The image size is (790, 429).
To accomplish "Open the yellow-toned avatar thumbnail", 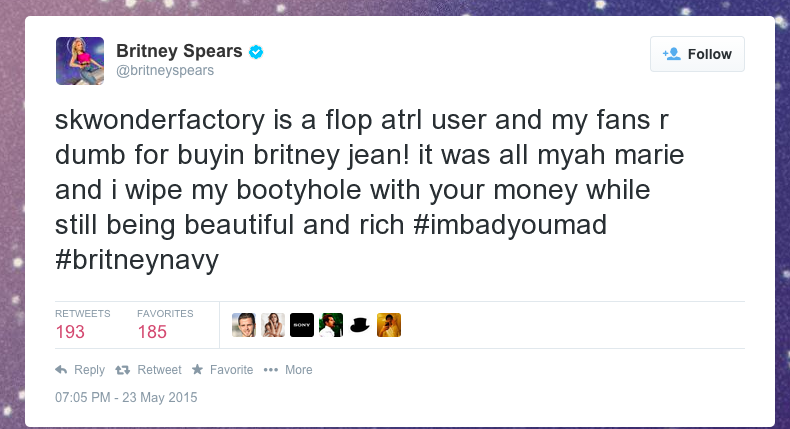I will coord(389,325).
